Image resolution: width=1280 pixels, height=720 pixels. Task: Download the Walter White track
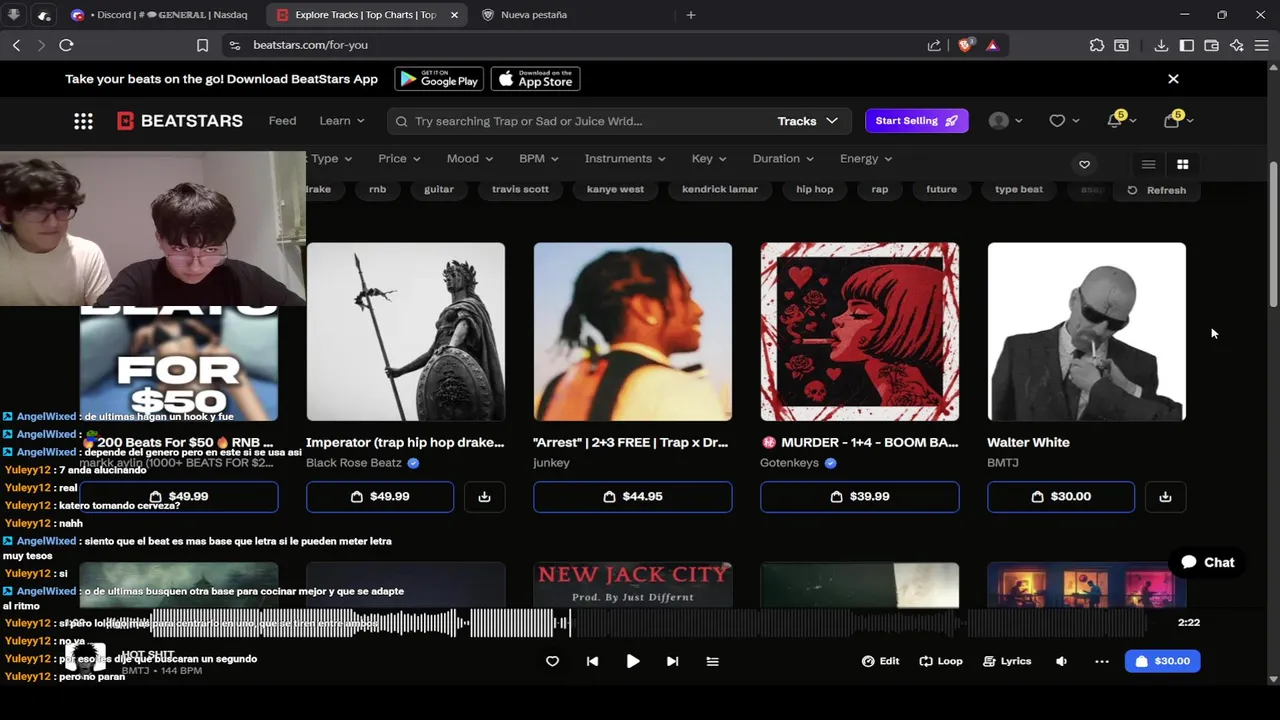pyautogui.click(x=1165, y=497)
